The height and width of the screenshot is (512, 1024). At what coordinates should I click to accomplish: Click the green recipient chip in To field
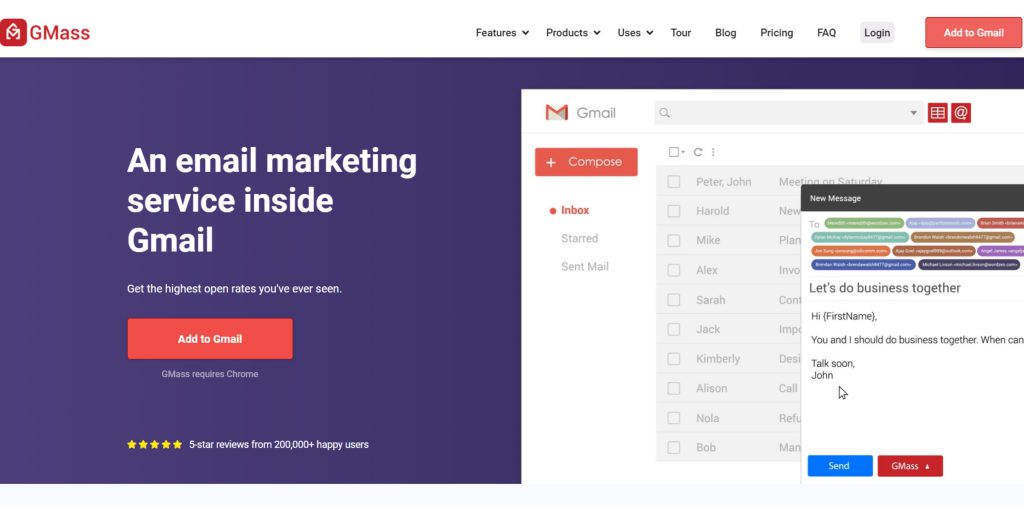[864, 223]
